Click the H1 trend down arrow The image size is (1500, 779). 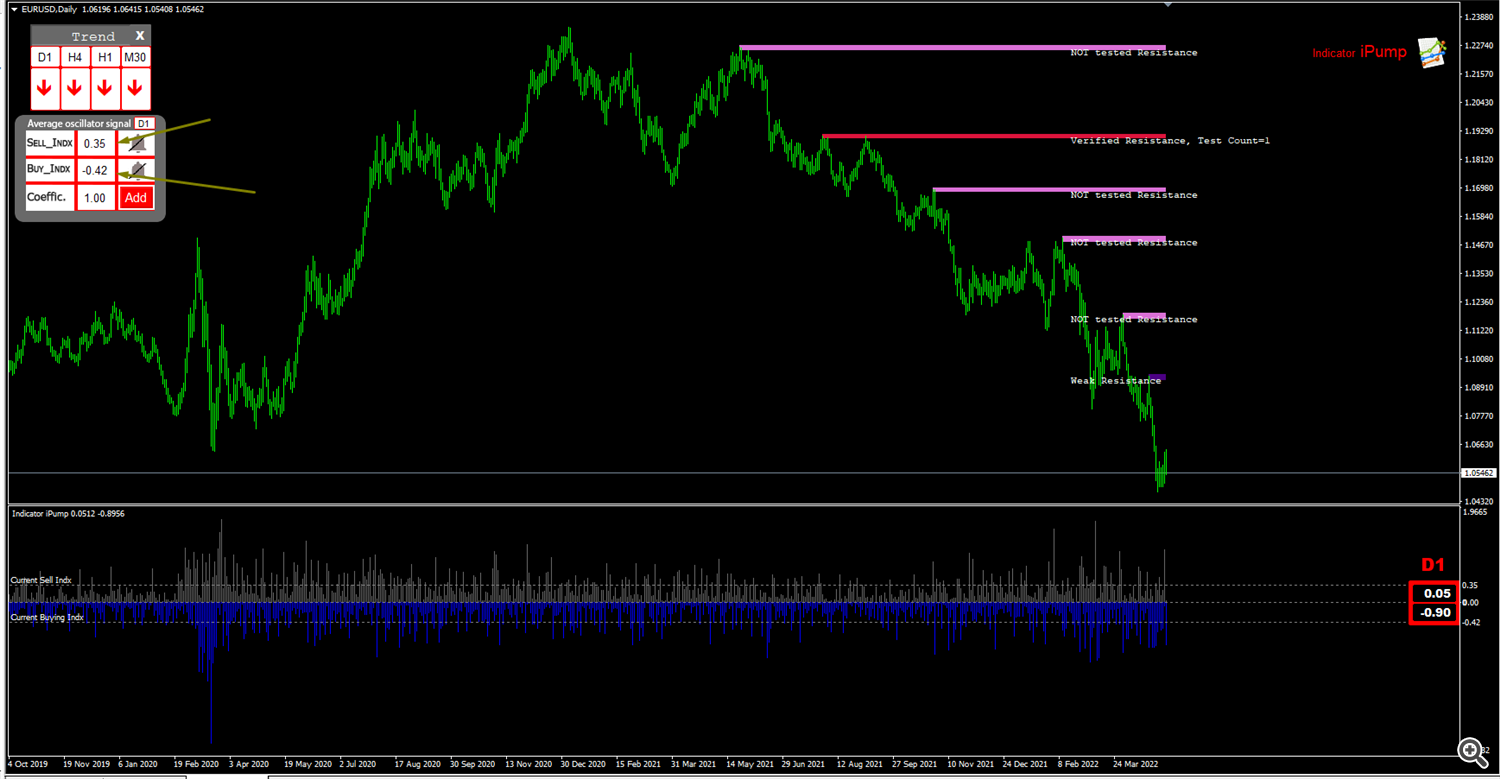coord(105,89)
